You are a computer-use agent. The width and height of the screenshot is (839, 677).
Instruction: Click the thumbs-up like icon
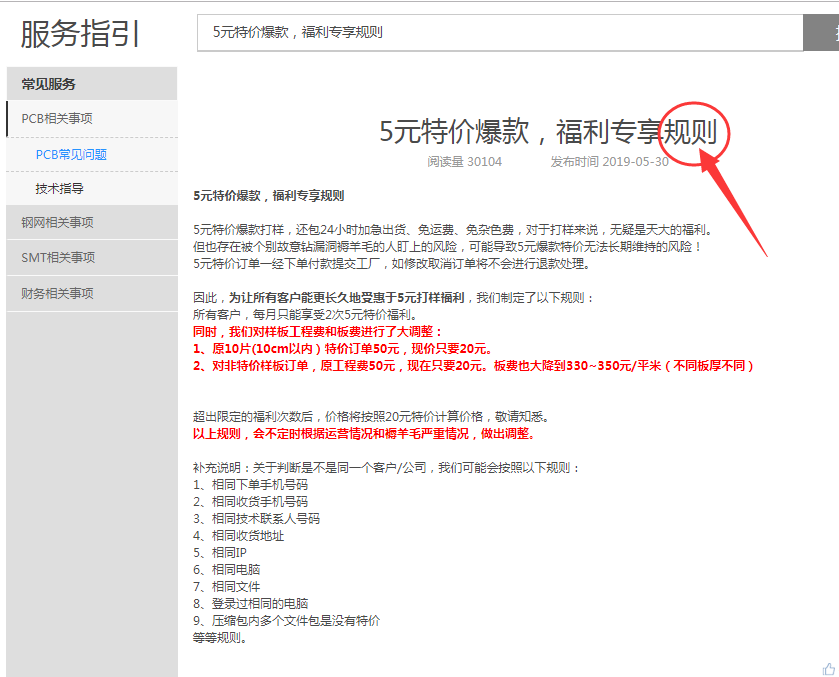click(x=828, y=668)
